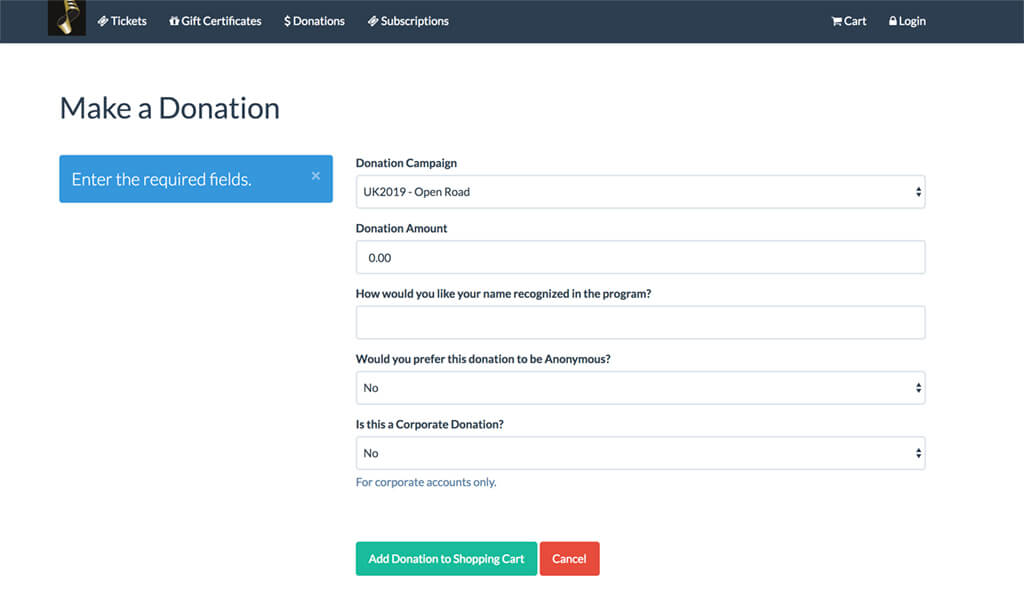Open the Corporate Donation dropdown
1024x610 pixels.
pyautogui.click(x=640, y=453)
